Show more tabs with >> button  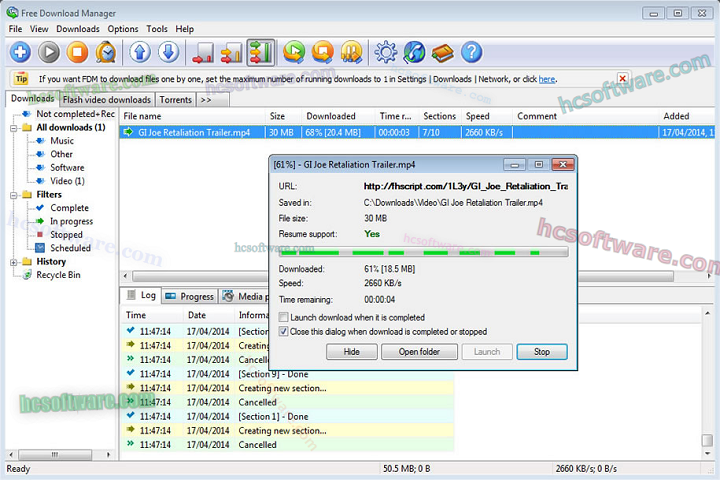click(x=212, y=100)
